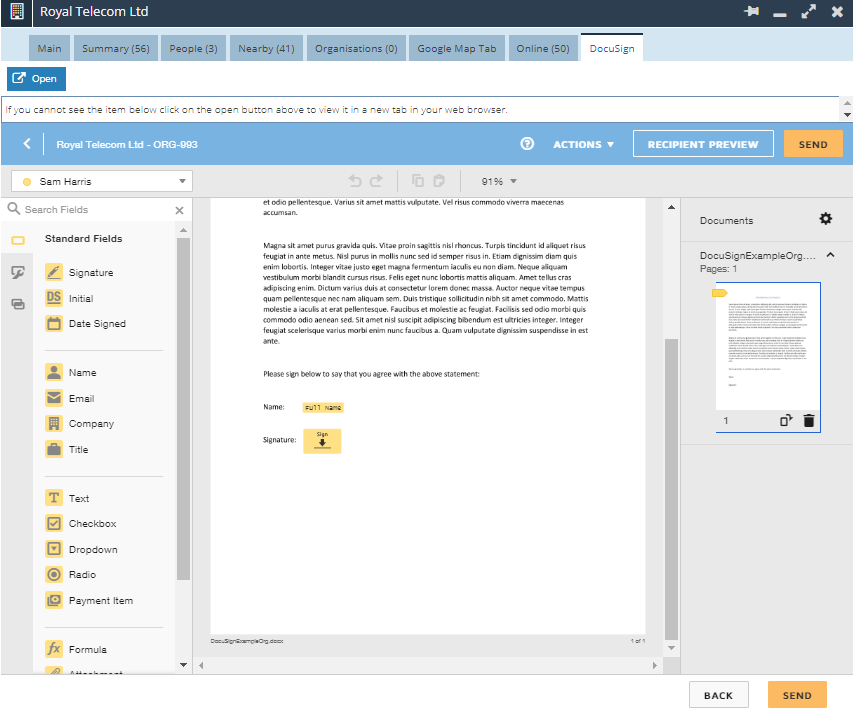
Task: Click the RECIPIENT PREVIEW button
Action: (x=703, y=144)
